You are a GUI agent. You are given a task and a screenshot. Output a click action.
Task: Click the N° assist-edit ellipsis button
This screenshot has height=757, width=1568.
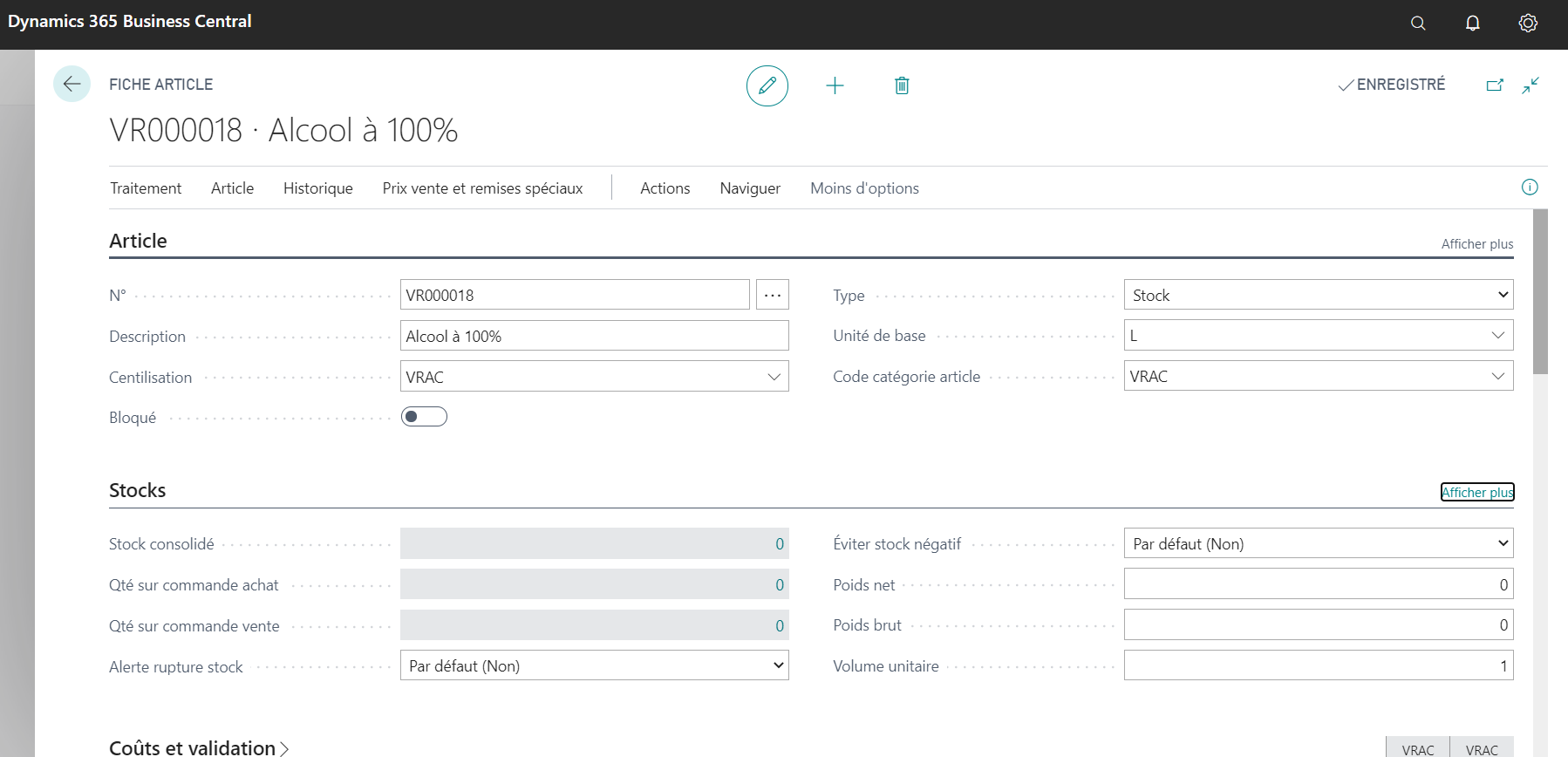[x=773, y=295]
